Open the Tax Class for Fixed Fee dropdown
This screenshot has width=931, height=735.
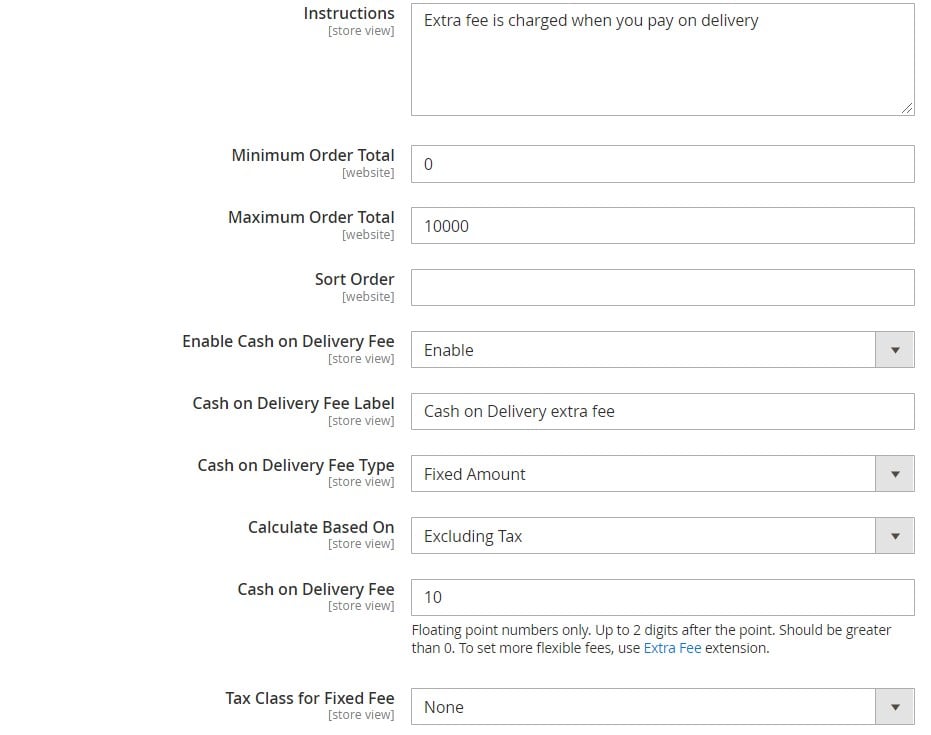pos(663,707)
